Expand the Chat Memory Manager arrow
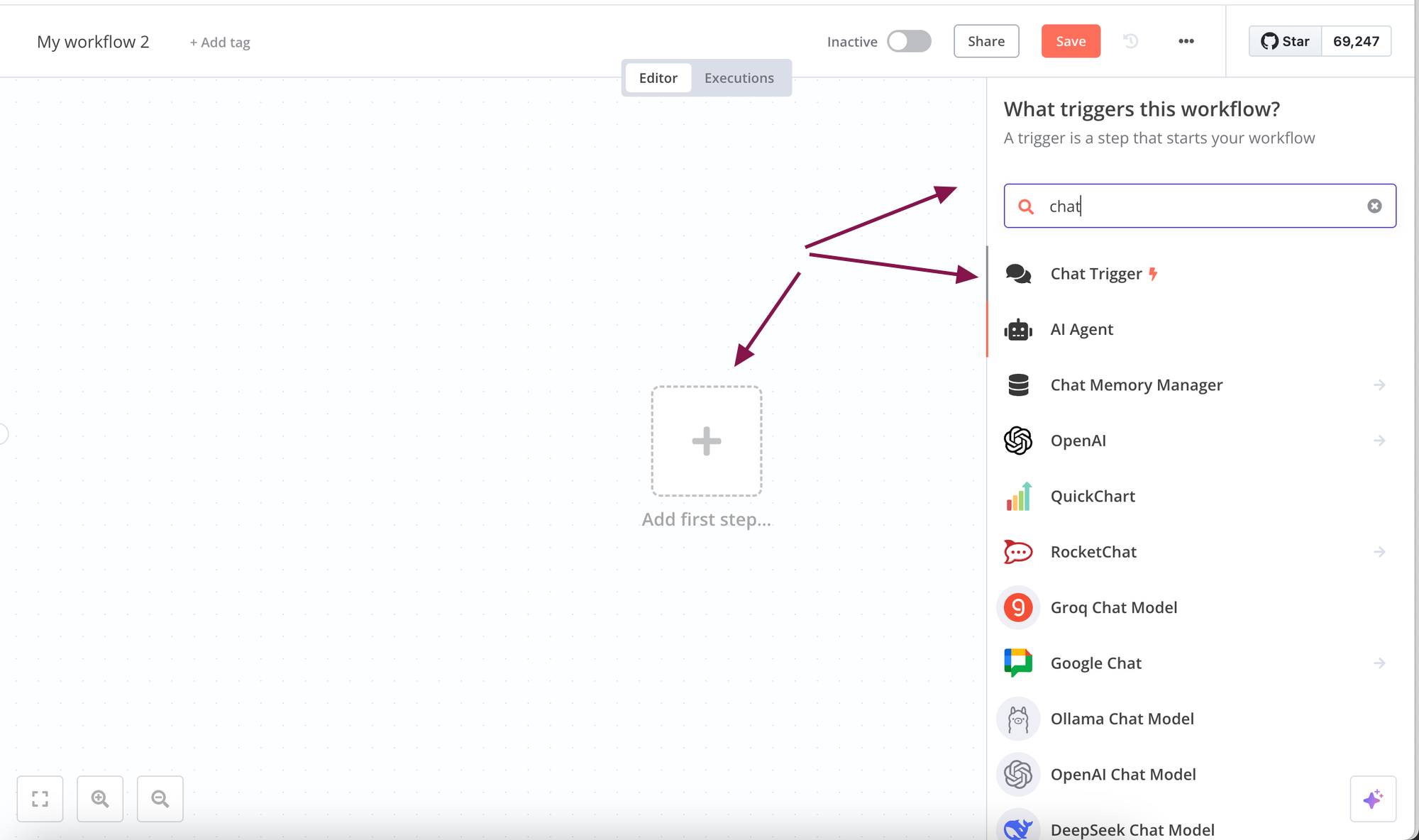This screenshot has height=840, width=1419. point(1379,385)
